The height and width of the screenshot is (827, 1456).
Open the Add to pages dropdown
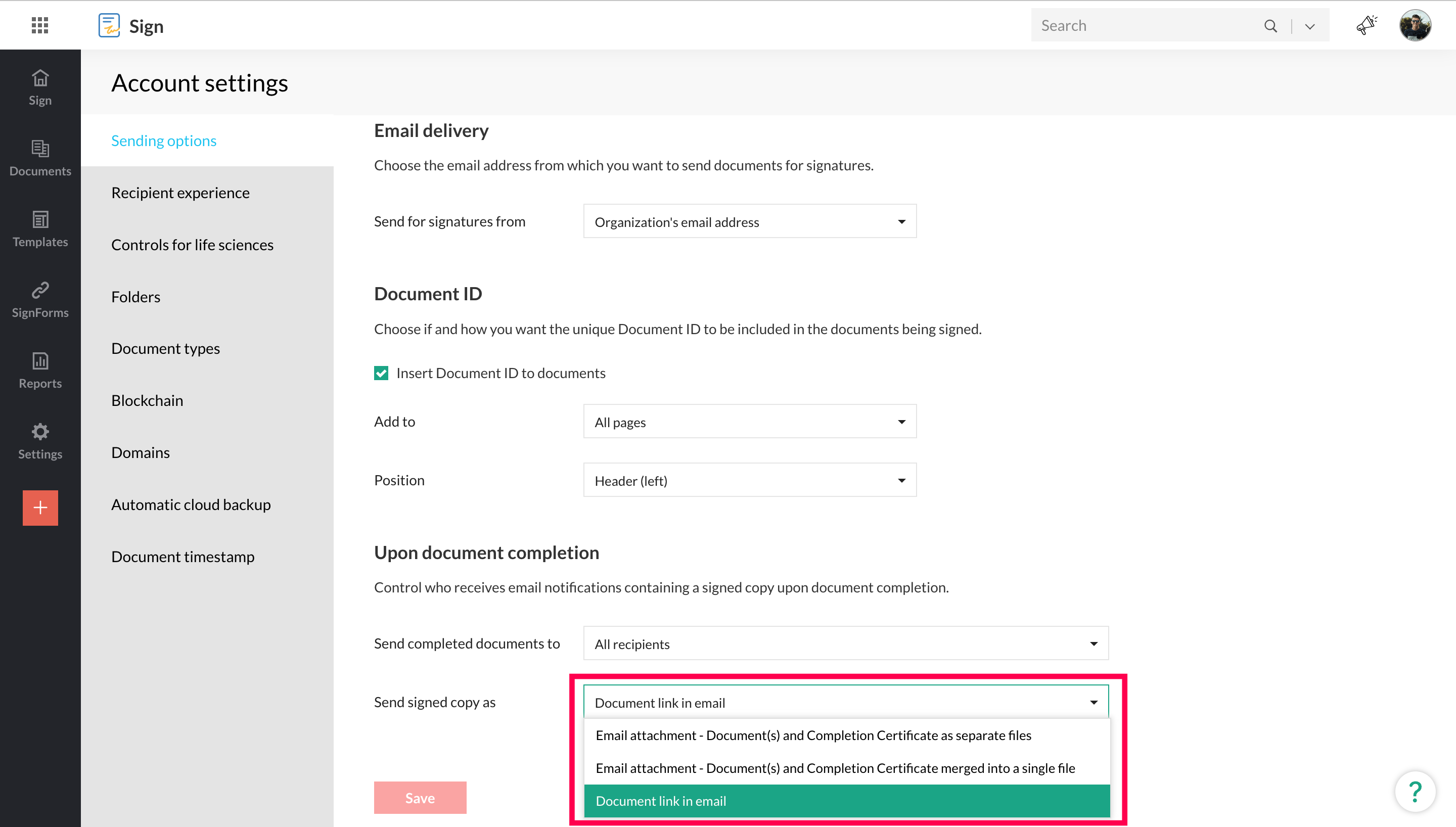point(749,422)
